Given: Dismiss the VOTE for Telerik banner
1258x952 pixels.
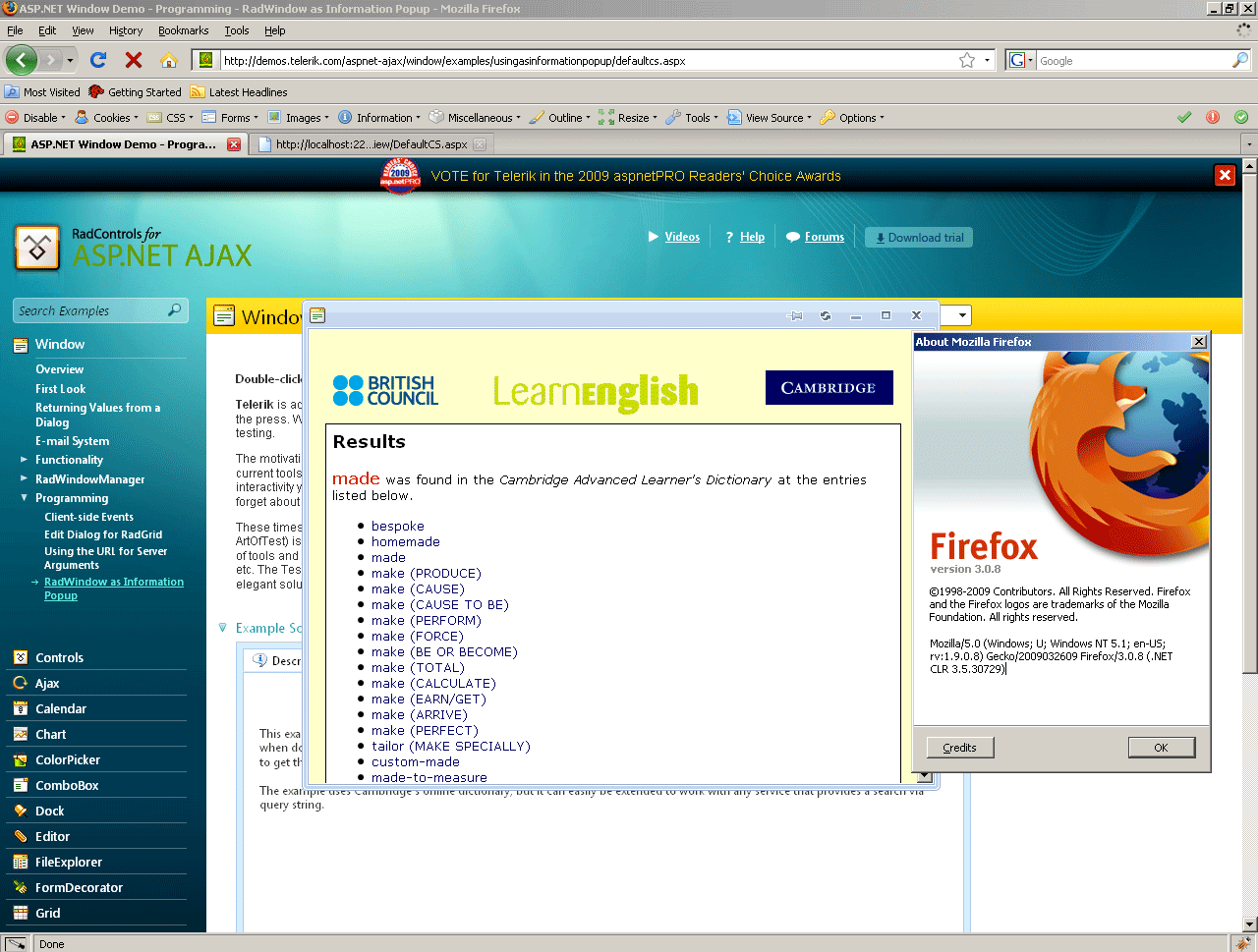Looking at the screenshot, I should tap(1225, 175).
